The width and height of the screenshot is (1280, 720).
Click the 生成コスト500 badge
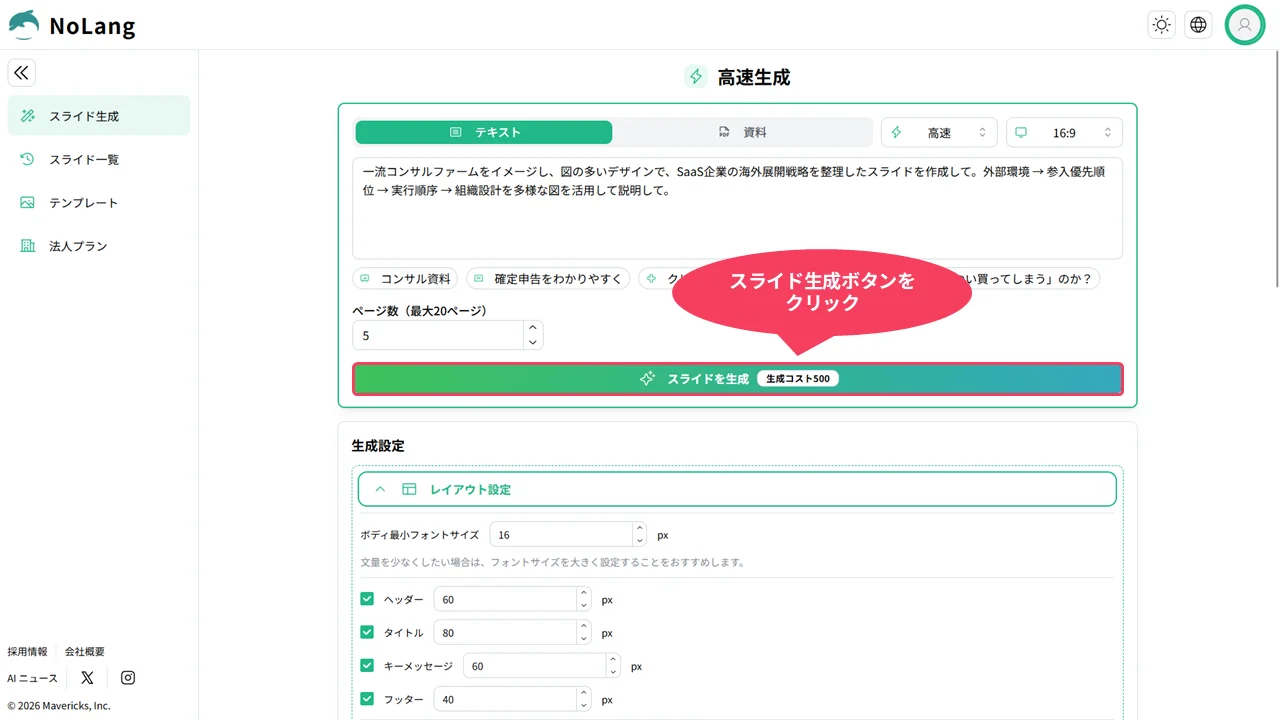pyautogui.click(x=798, y=379)
